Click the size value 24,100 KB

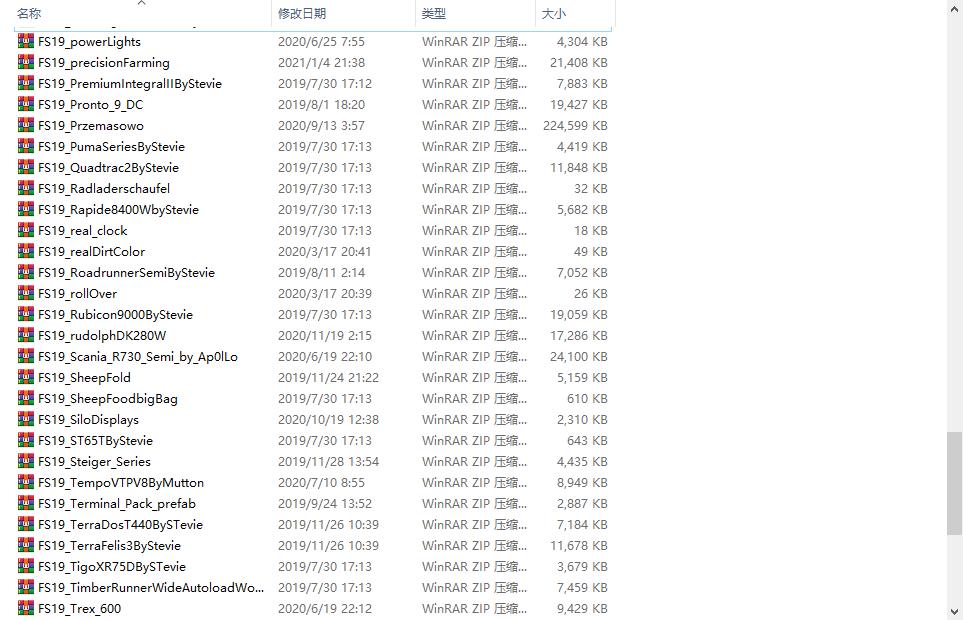[579, 356]
